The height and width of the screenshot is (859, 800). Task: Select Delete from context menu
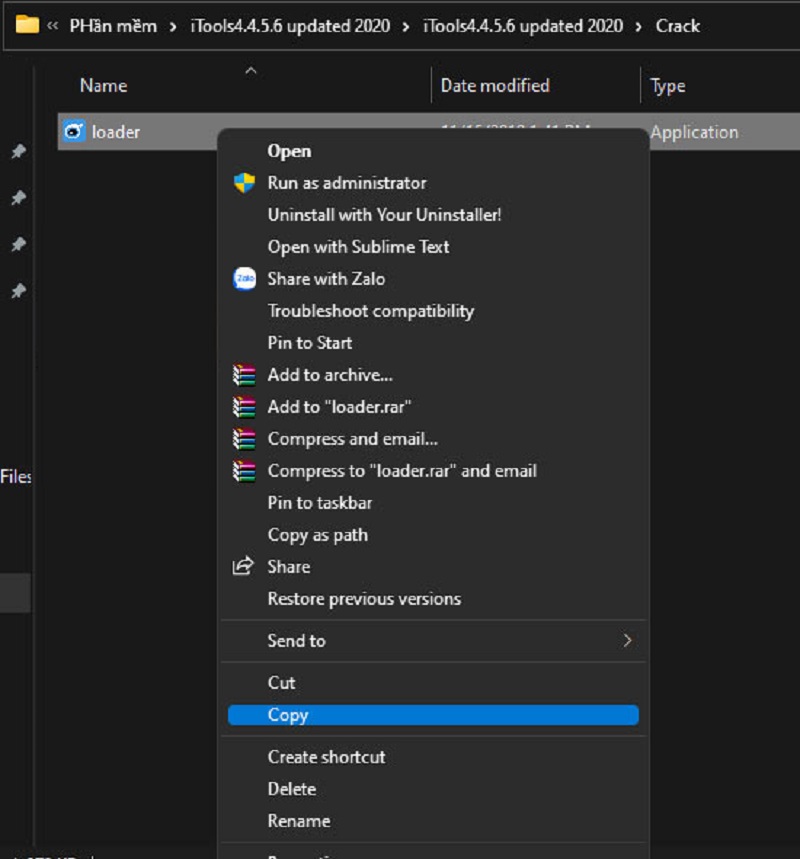tap(292, 789)
